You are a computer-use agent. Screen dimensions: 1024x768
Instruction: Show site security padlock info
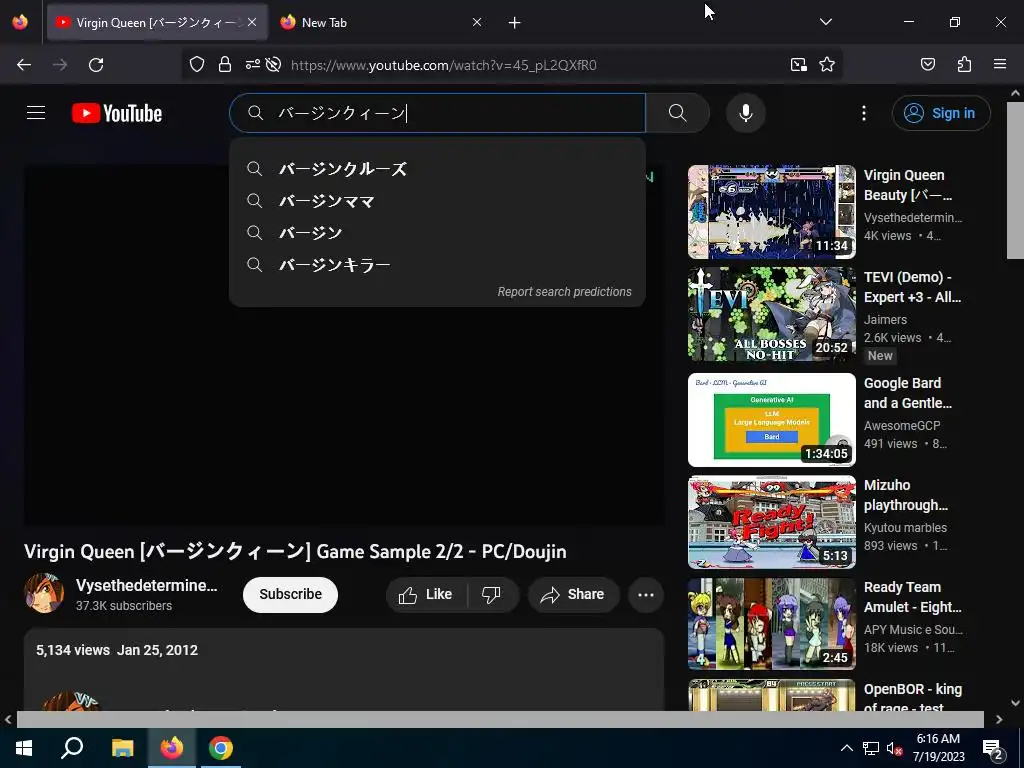[225, 64]
